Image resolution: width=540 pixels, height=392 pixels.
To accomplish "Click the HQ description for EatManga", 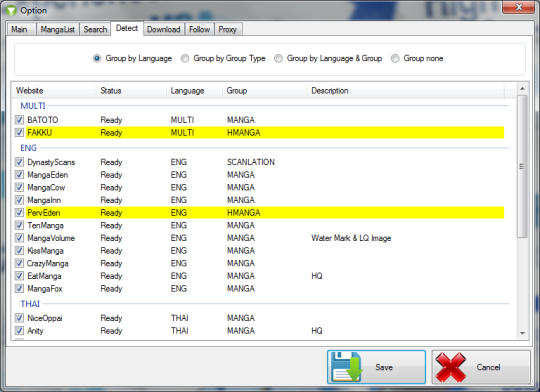I will click(317, 276).
